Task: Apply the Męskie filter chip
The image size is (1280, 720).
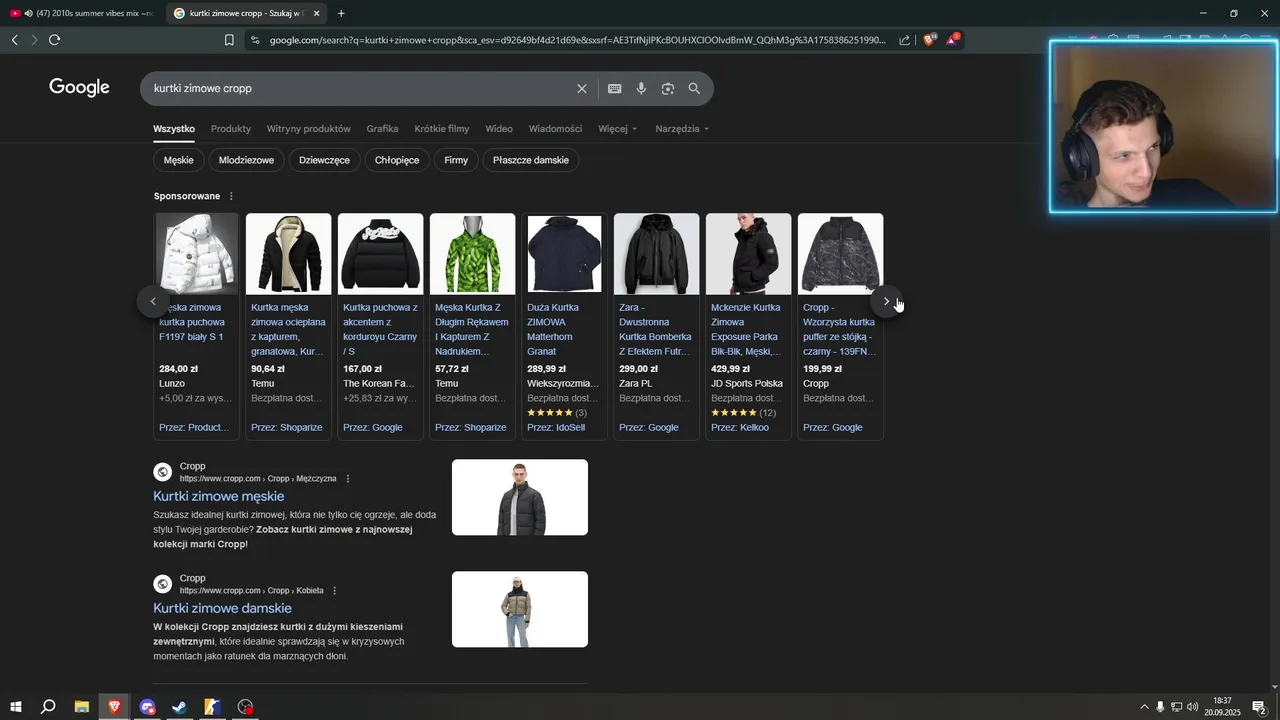Action: coord(179,160)
